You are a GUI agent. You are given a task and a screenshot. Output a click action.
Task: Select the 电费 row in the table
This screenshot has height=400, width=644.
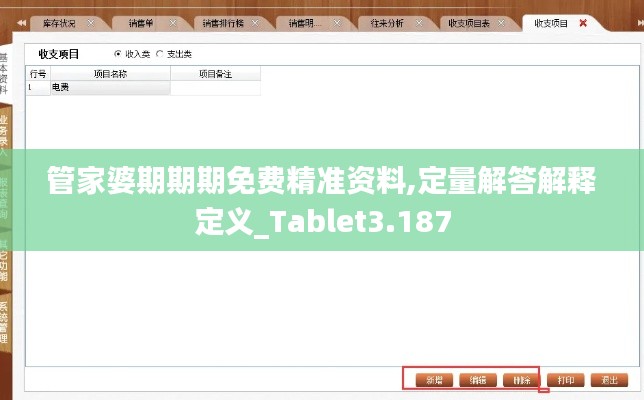[143, 87]
